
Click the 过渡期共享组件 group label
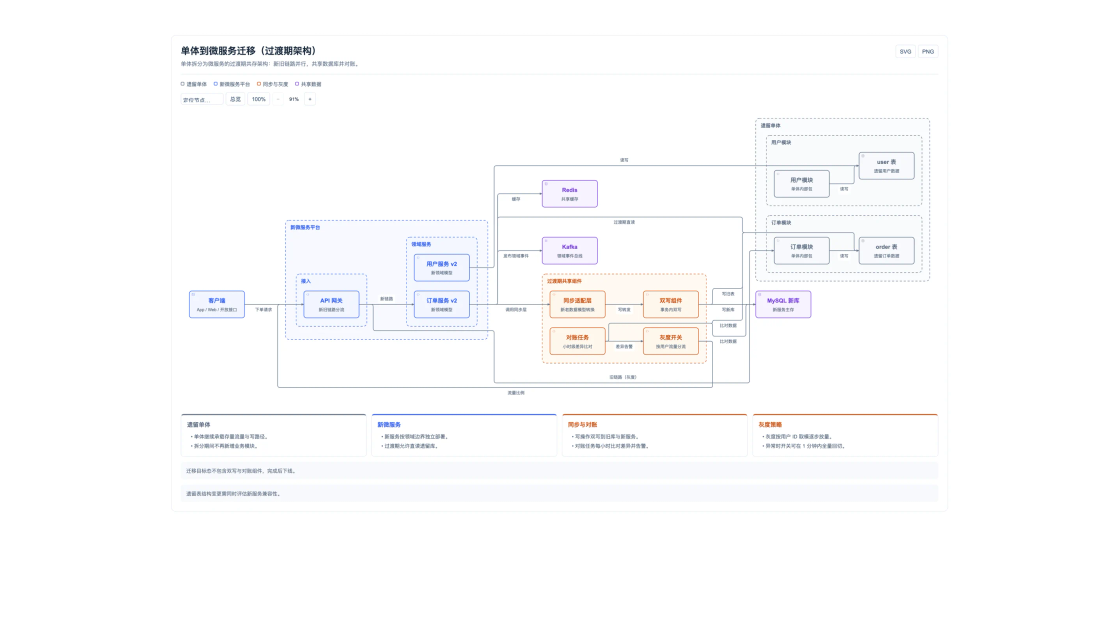click(564, 281)
